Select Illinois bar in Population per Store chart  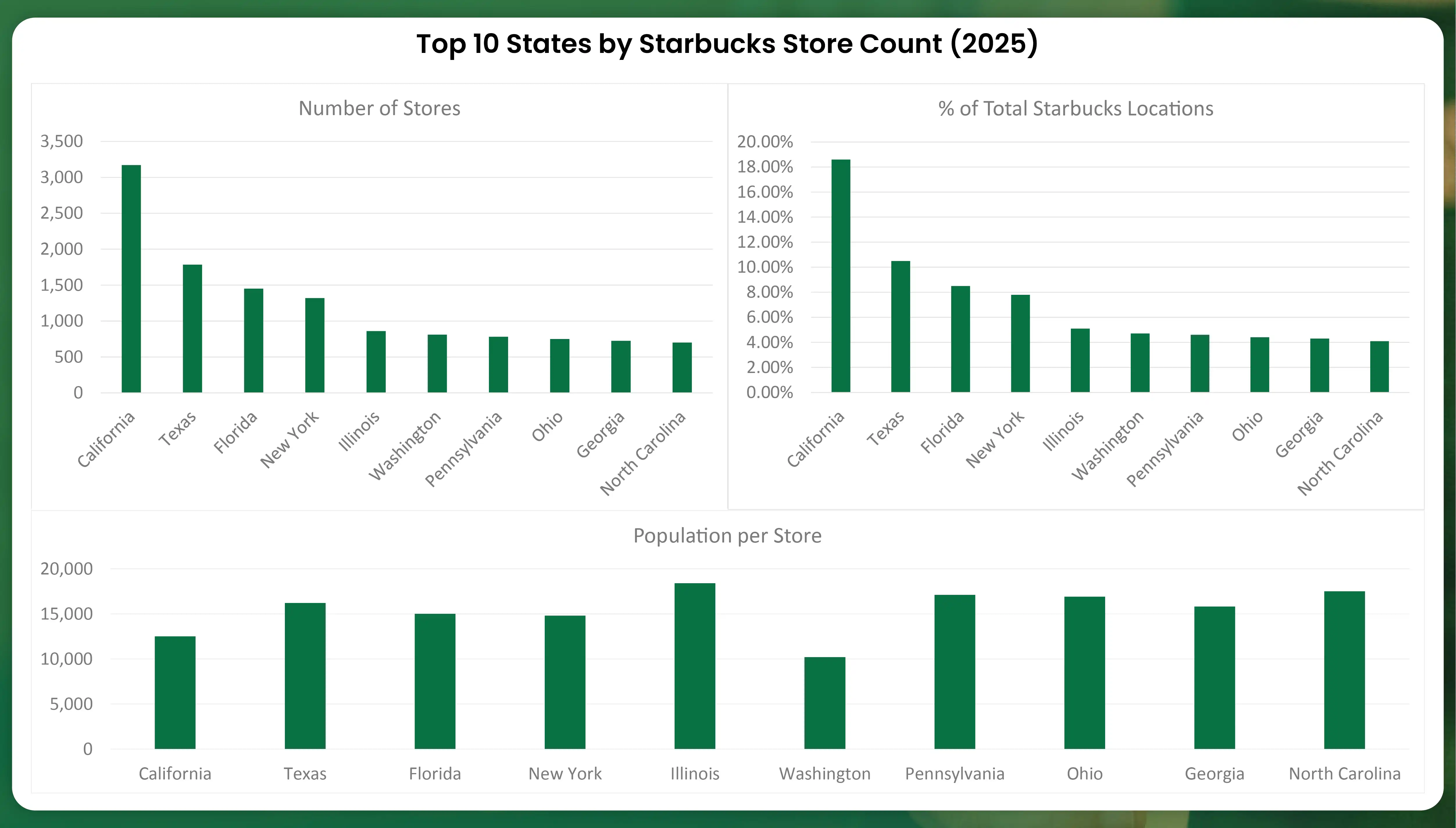pyautogui.click(x=695, y=666)
